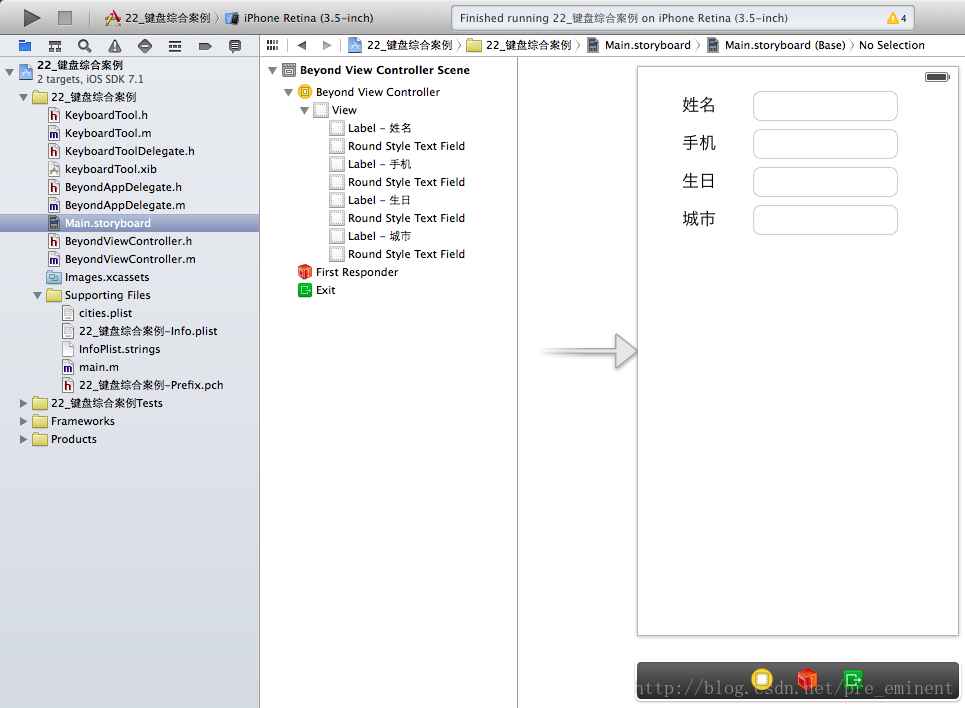Open BeyondViewController.h file
The width and height of the screenshot is (965, 708).
pos(129,241)
